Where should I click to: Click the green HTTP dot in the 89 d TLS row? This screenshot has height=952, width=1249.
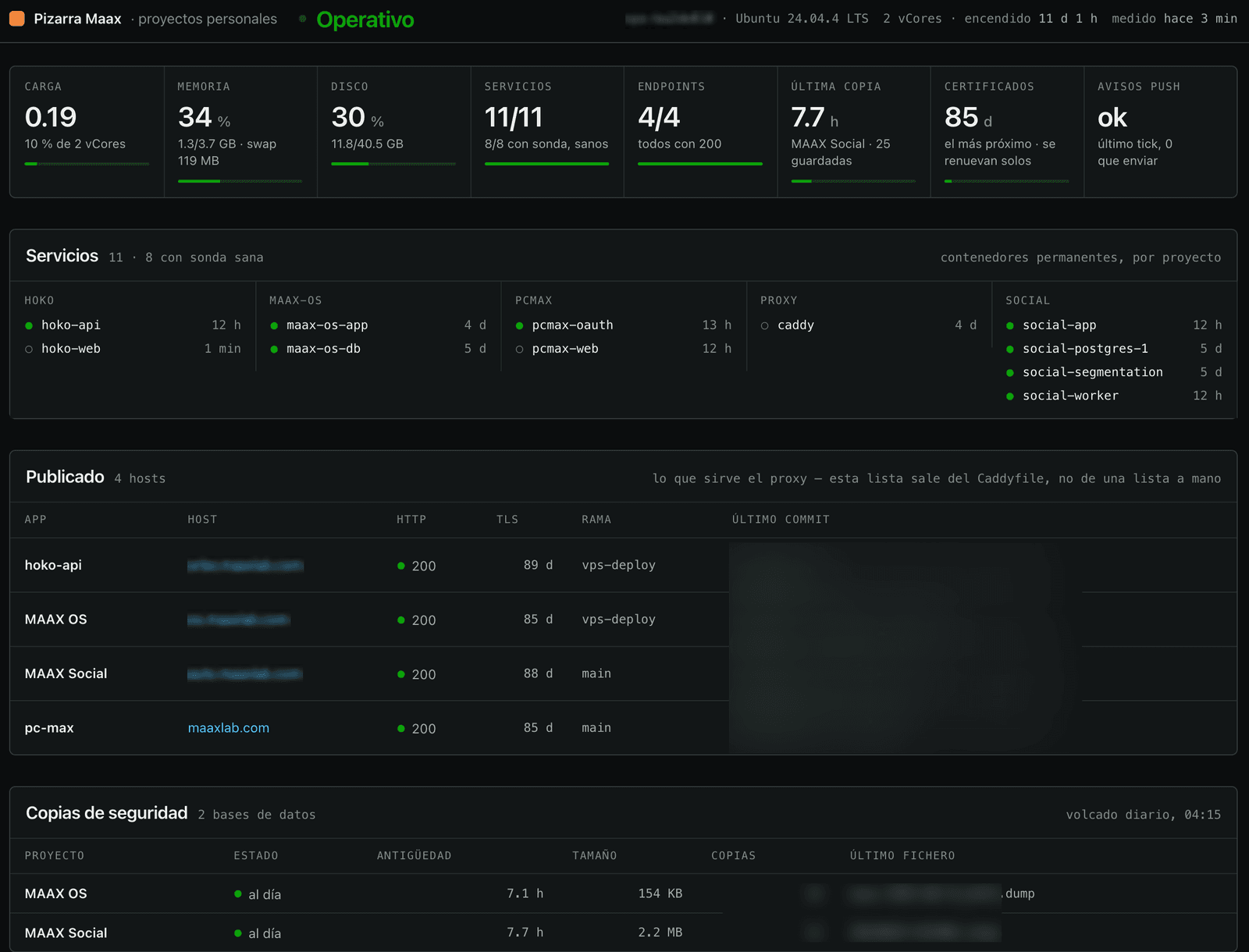[401, 566]
